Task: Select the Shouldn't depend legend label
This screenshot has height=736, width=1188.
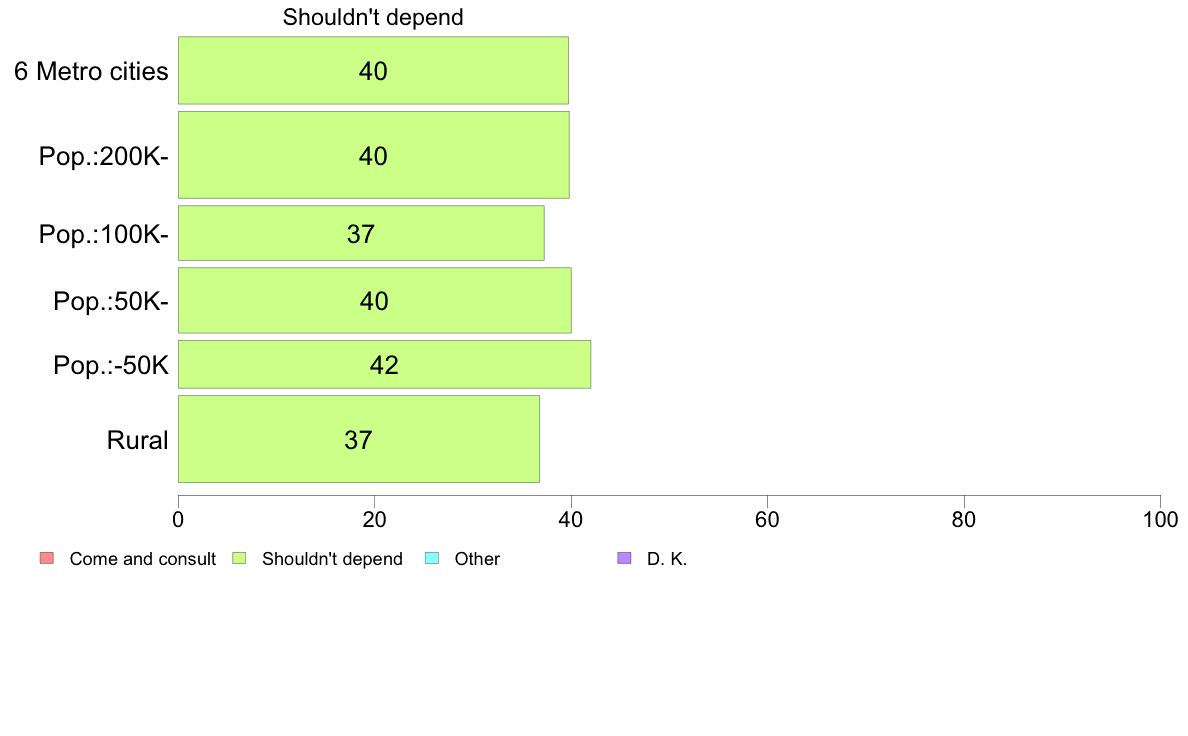Action: pyautogui.click(x=332, y=559)
